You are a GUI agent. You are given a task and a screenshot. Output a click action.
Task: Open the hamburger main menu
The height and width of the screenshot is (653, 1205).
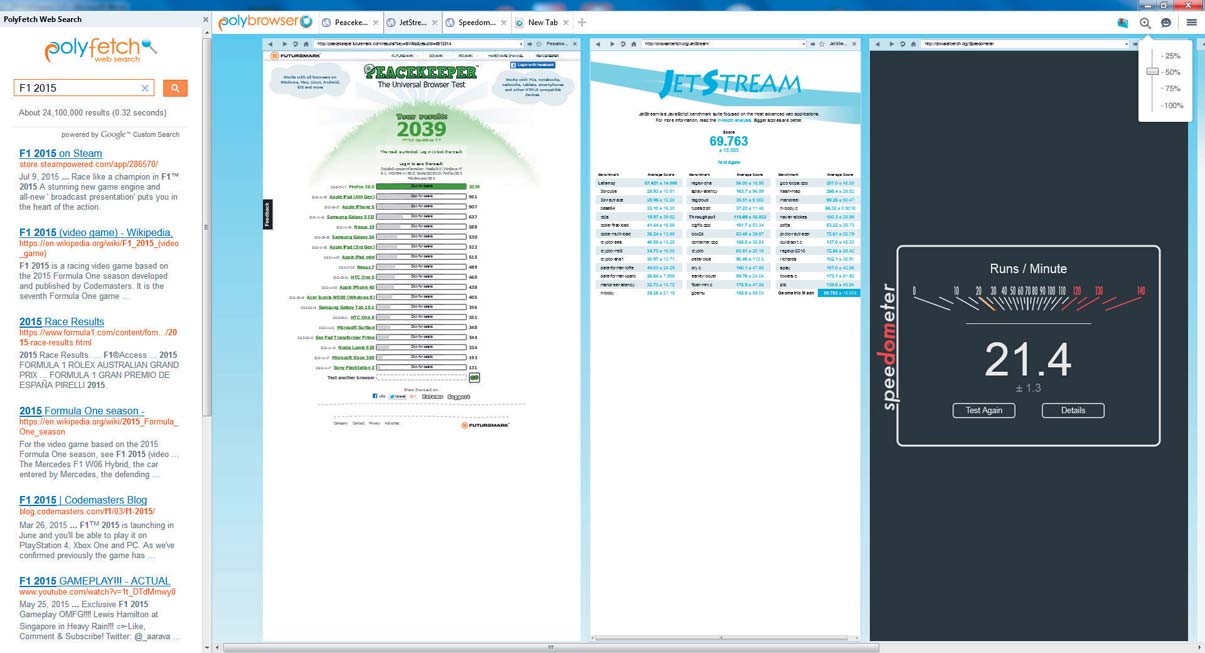1191,22
